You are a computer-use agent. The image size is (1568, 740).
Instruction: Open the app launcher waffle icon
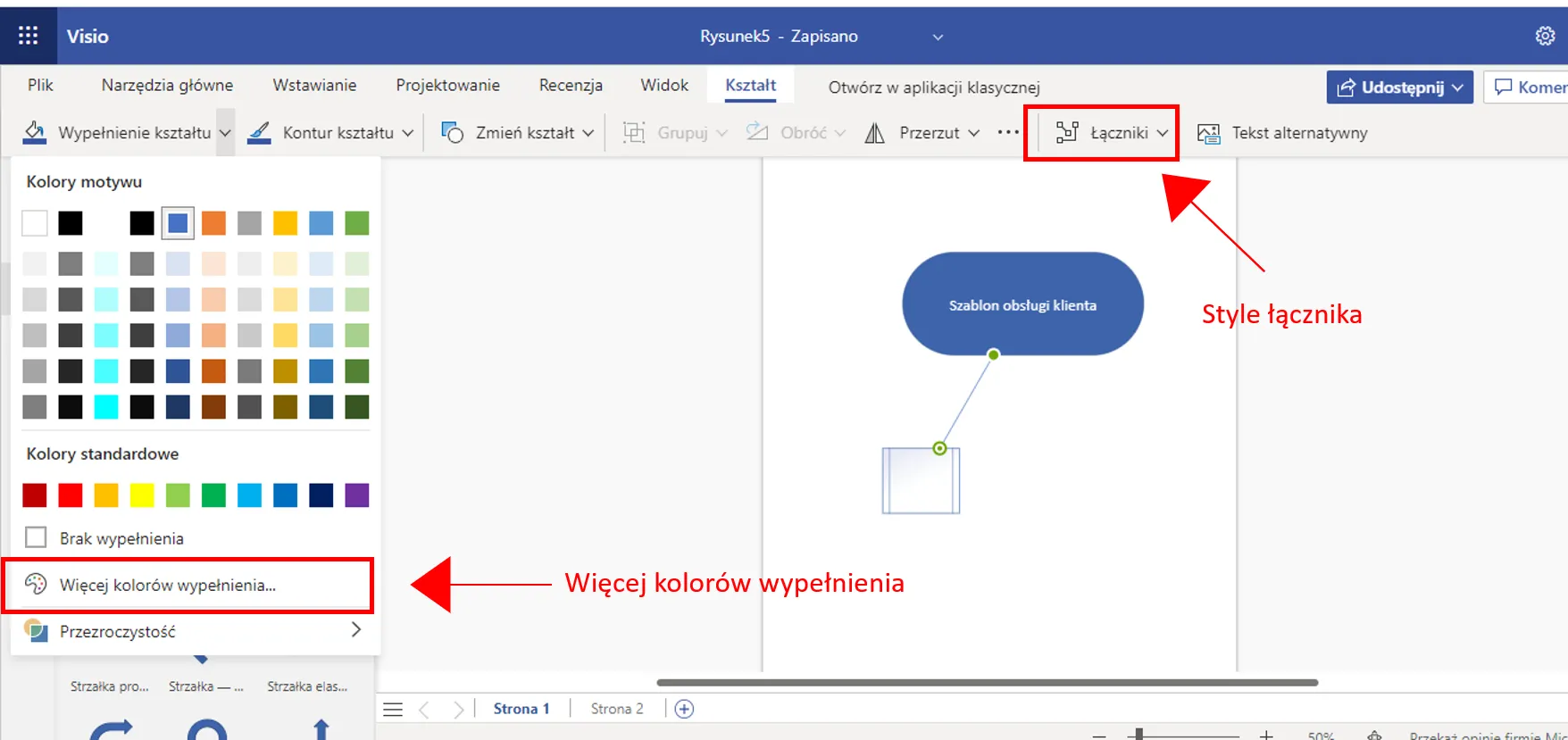[28, 36]
